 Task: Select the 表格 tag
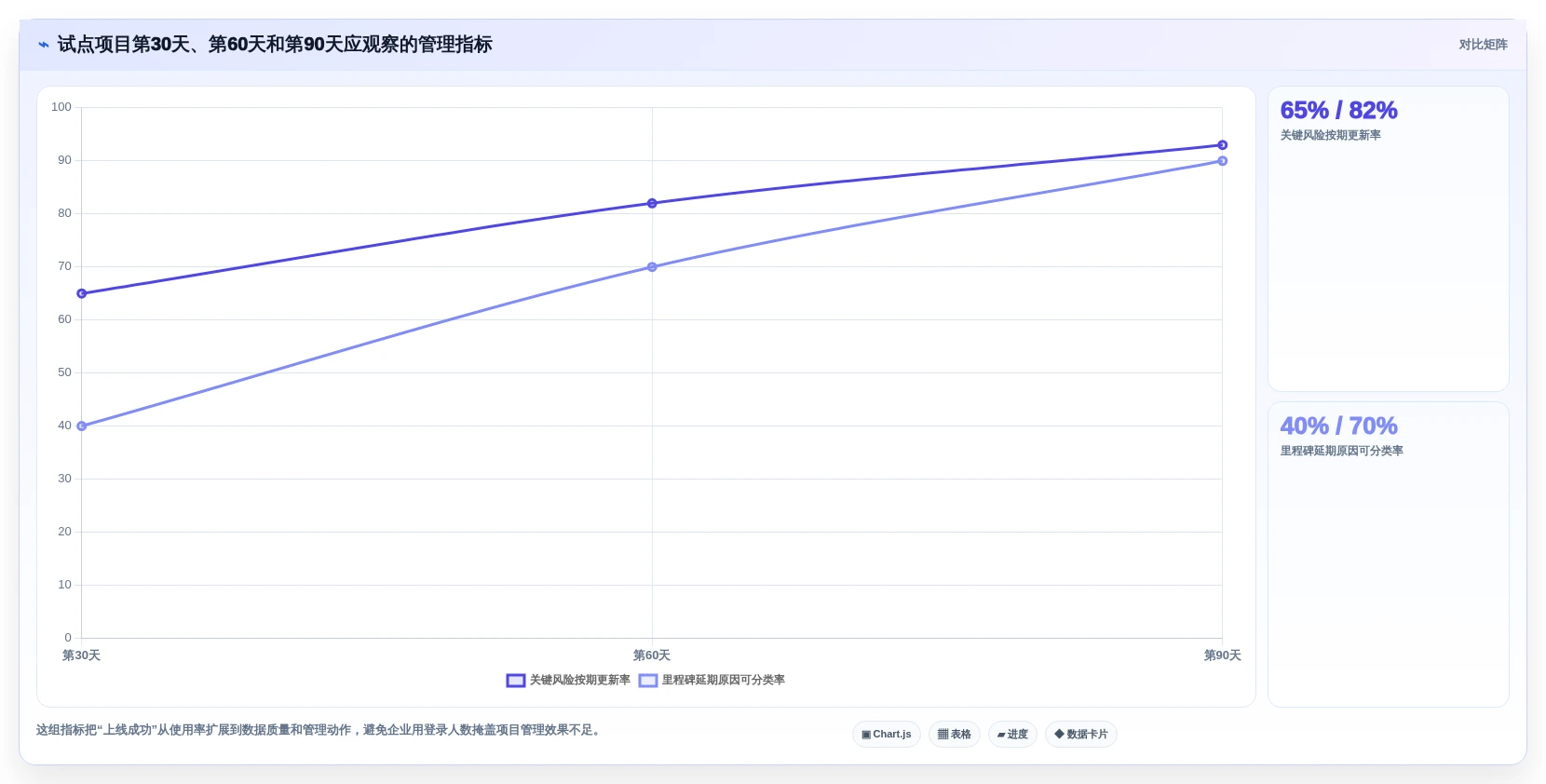[955, 735]
